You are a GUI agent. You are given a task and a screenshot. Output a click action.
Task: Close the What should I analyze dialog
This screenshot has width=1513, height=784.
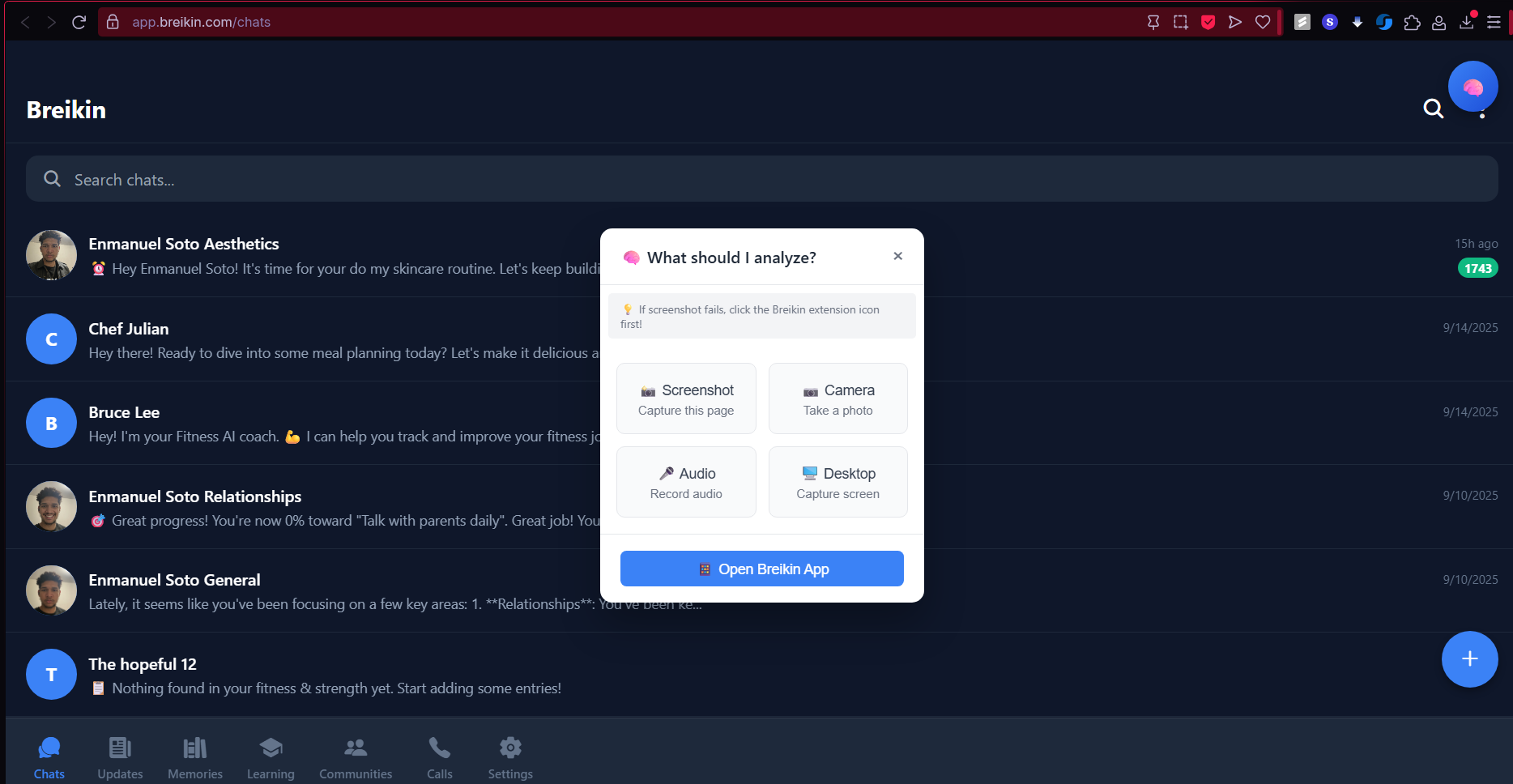tap(897, 256)
